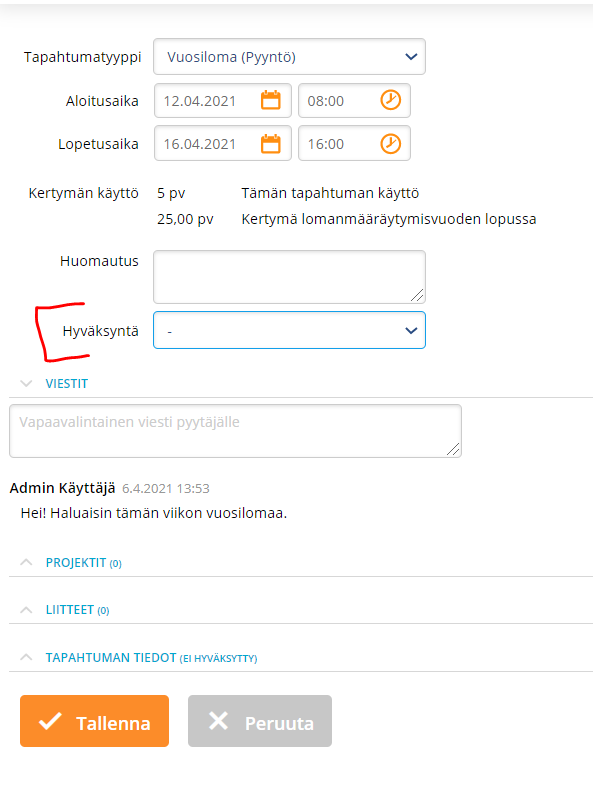Expand the Projektit section chevron
Screen dimensions: 593x785
click(x=26, y=562)
